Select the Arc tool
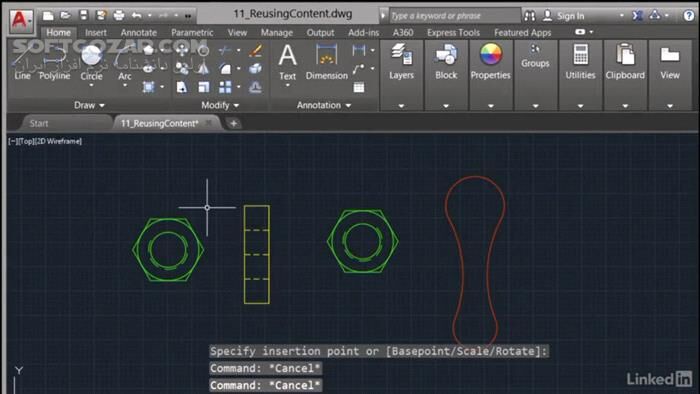The height and width of the screenshot is (394, 700). [x=125, y=62]
